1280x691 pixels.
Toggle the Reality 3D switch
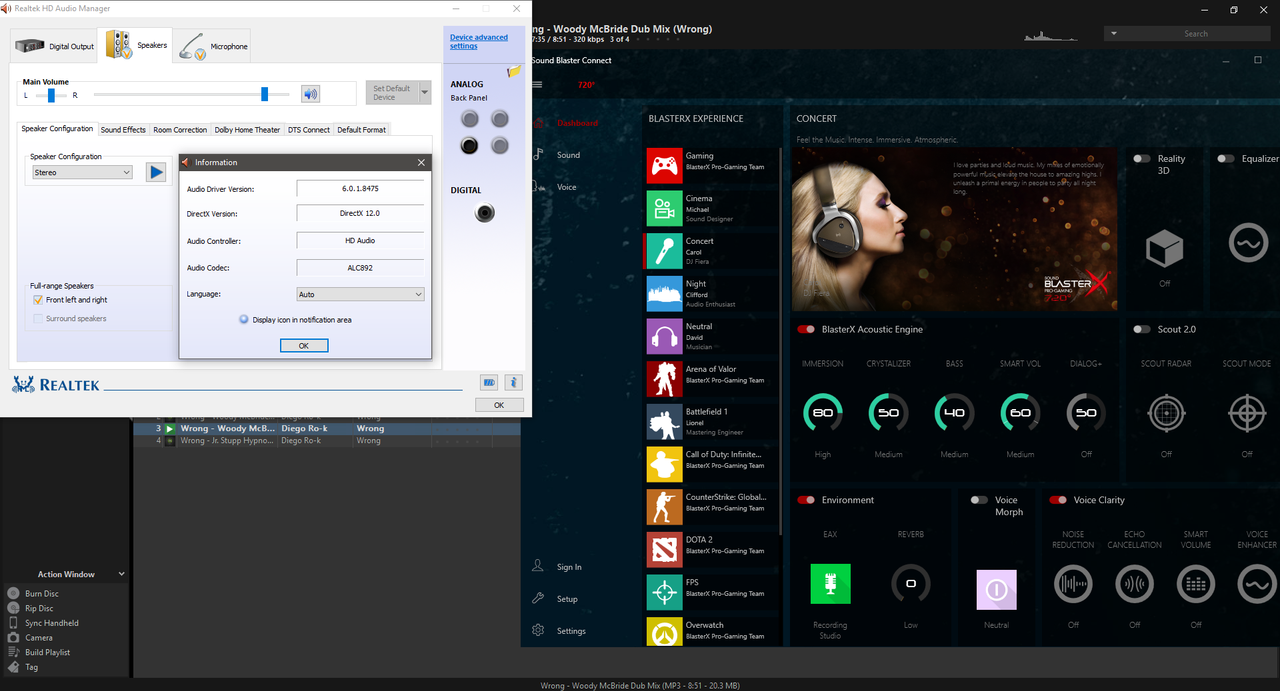[x=1141, y=159]
